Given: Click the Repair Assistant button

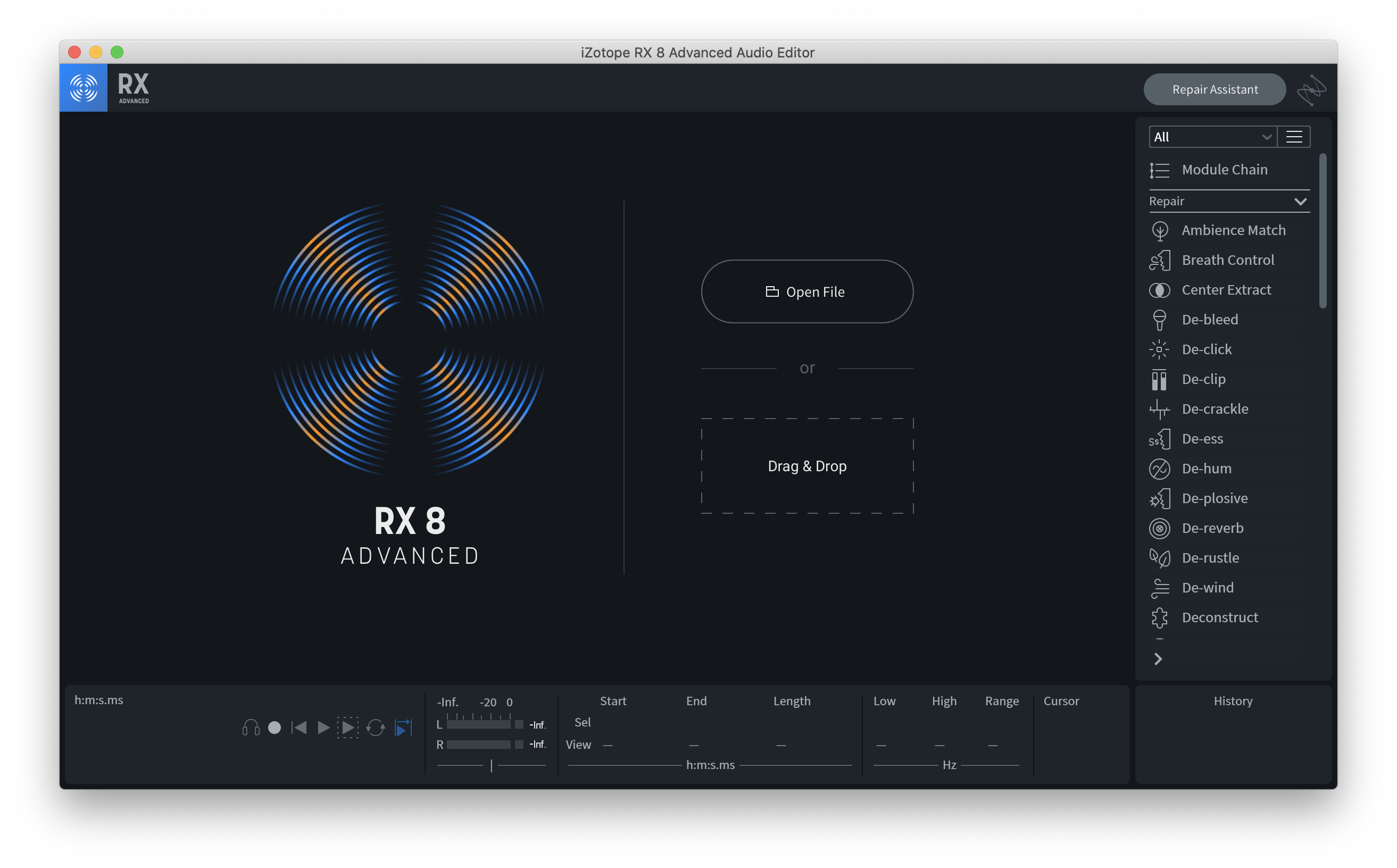Looking at the screenshot, I should [1215, 89].
